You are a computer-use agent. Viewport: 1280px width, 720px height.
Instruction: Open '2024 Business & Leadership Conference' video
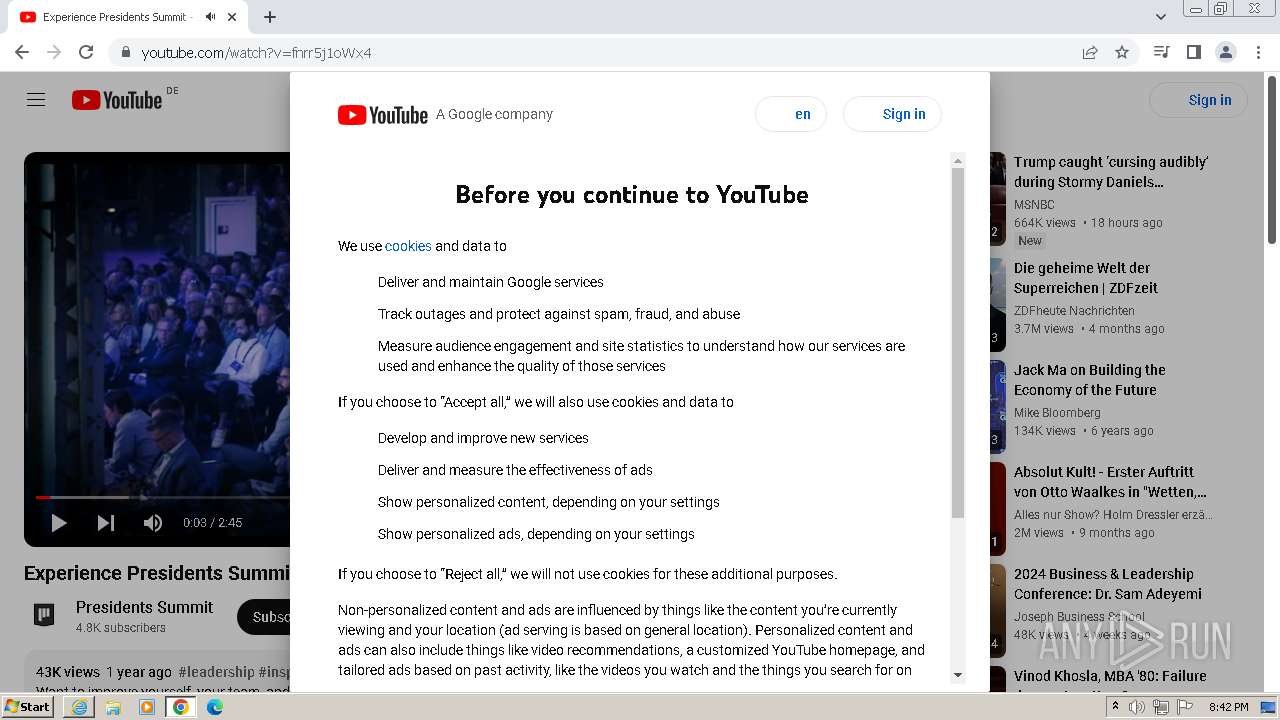coord(1108,584)
